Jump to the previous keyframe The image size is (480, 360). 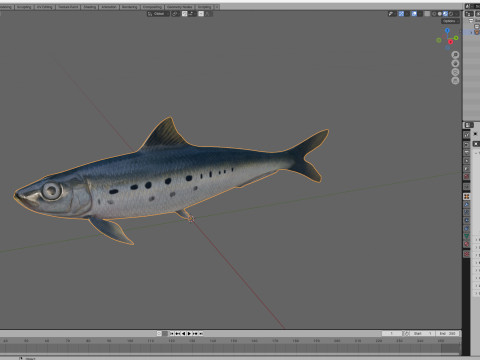(x=178, y=333)
